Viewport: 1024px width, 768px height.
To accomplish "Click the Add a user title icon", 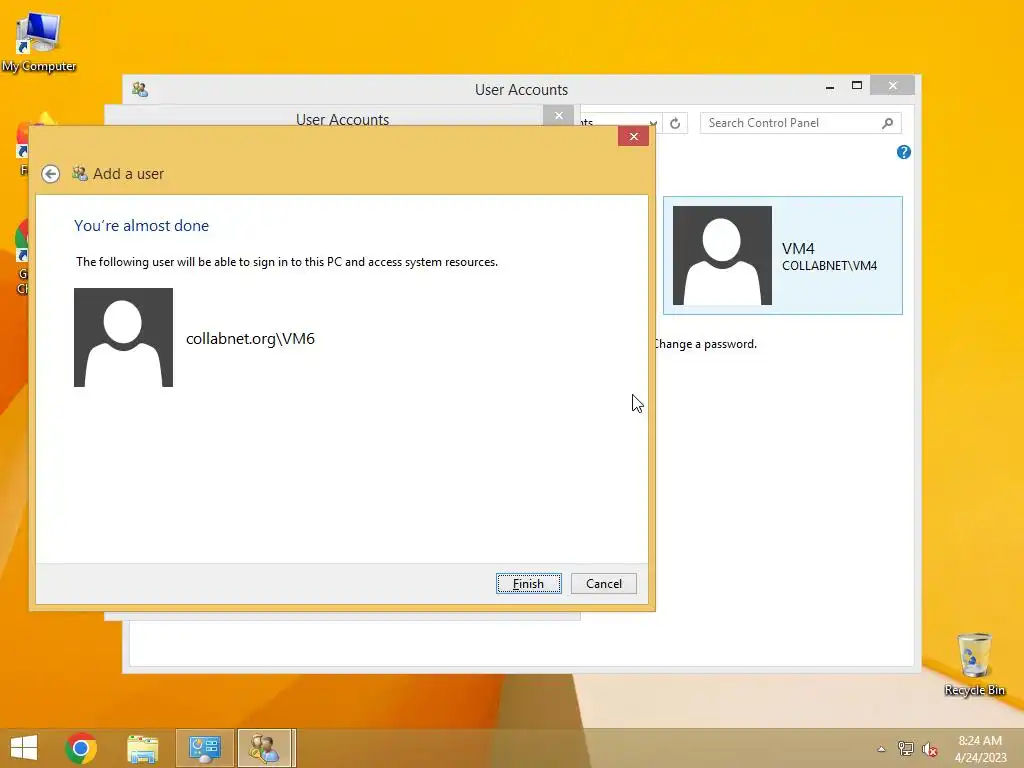I will 80,174.
